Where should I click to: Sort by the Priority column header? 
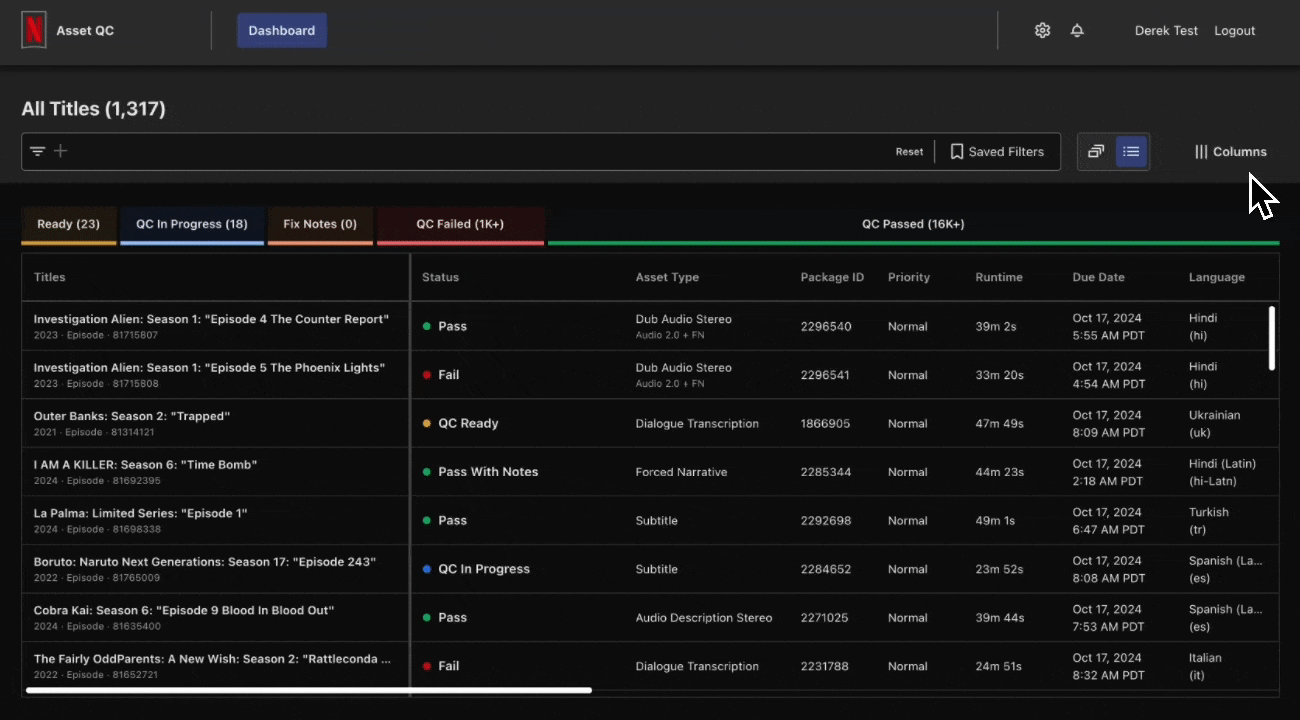(909, 277)
